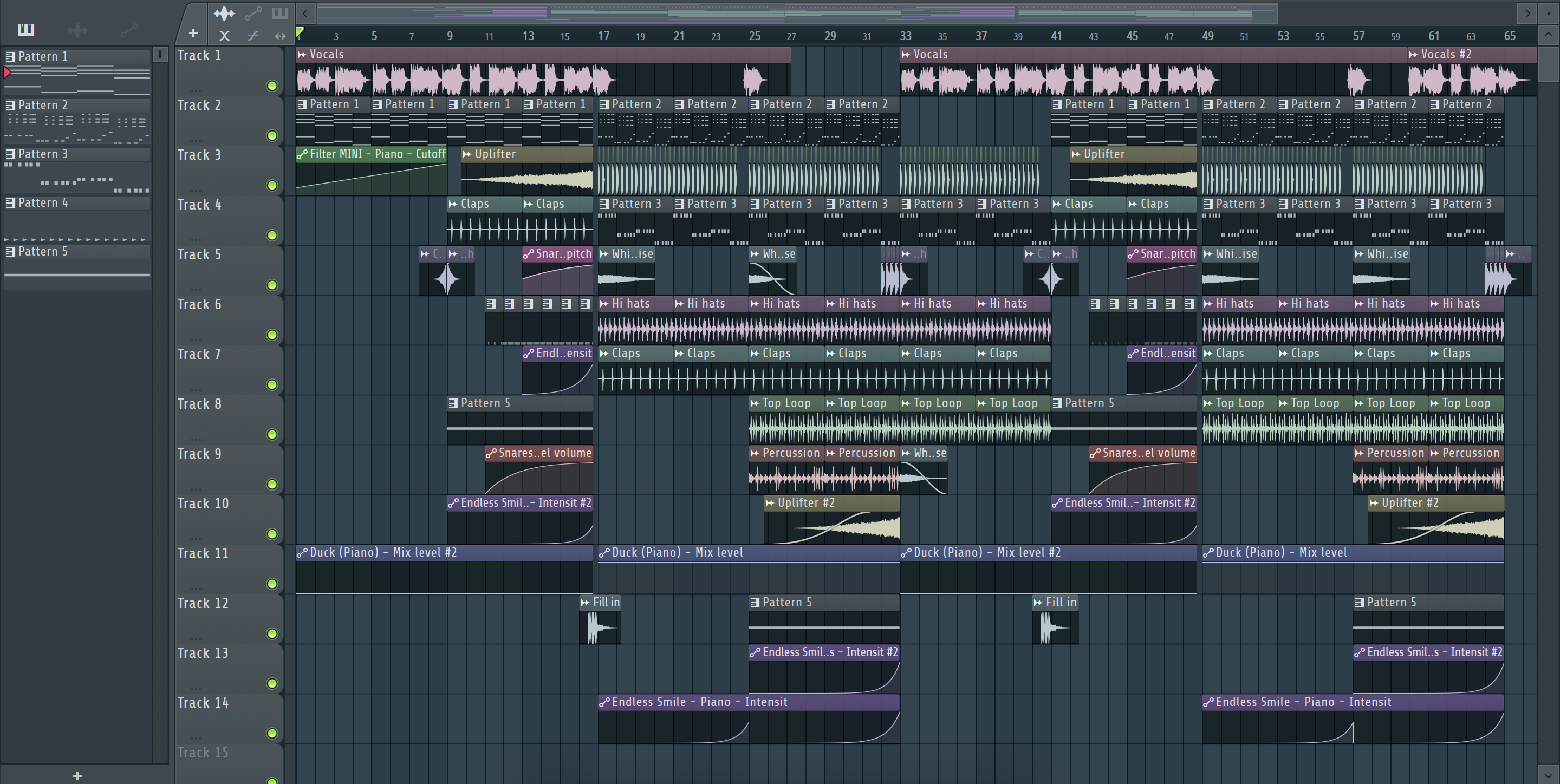Open the Filter MINI - Piano - Cutoff clip menu
The width and height of the screenshot is (1560, 784).
302,154
